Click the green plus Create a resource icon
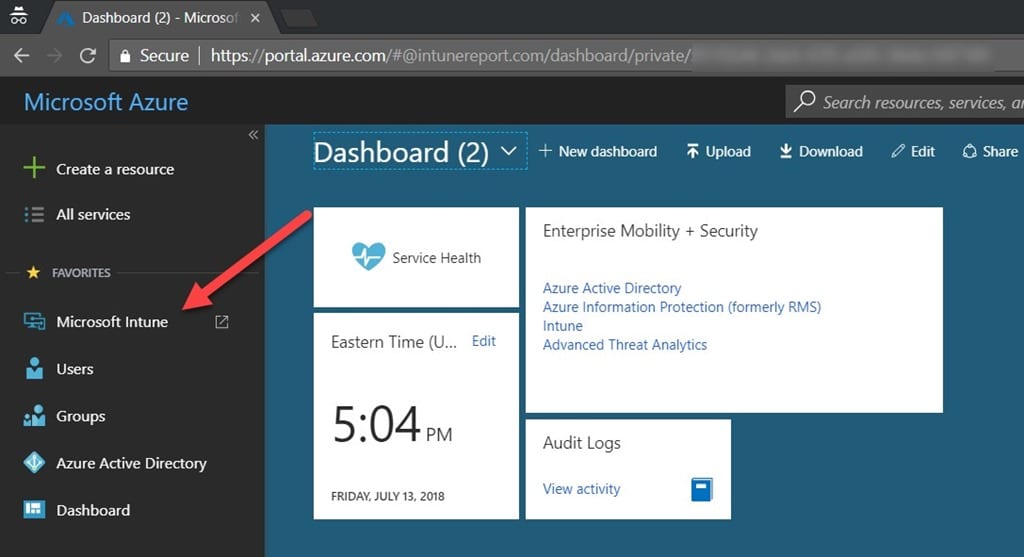 click(x=34, y=169)
